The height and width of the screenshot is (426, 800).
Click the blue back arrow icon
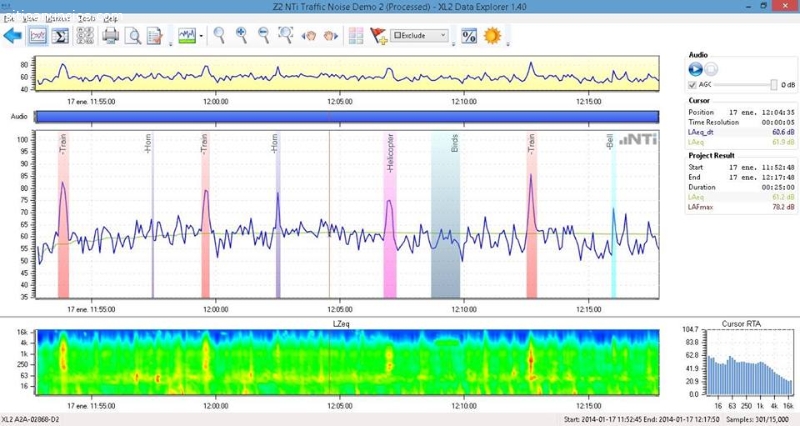pos(13,36)
